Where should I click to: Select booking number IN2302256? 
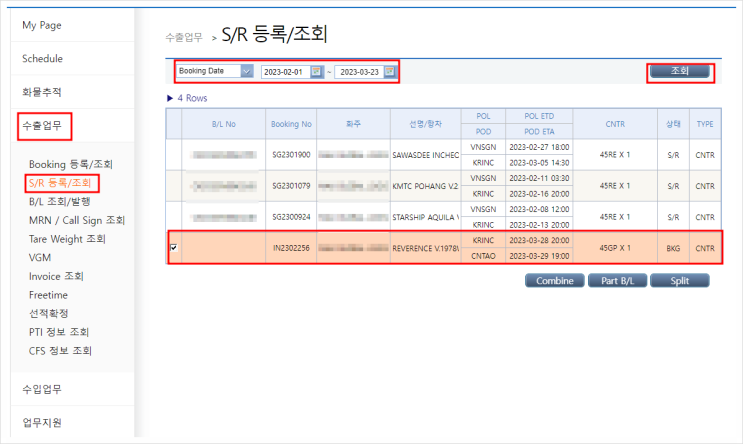(x=291, y=248)
